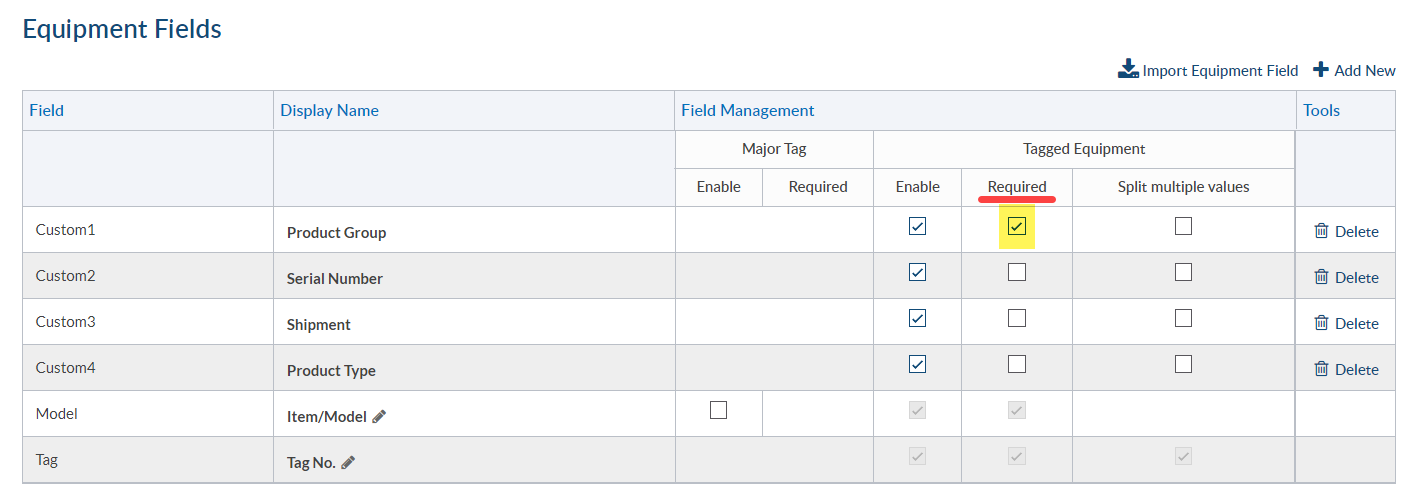Disable Tagged Equipment Enable for Product Type
This screenshot has height=498, width=1427.
pyautogui.click(x=917, y=364)
